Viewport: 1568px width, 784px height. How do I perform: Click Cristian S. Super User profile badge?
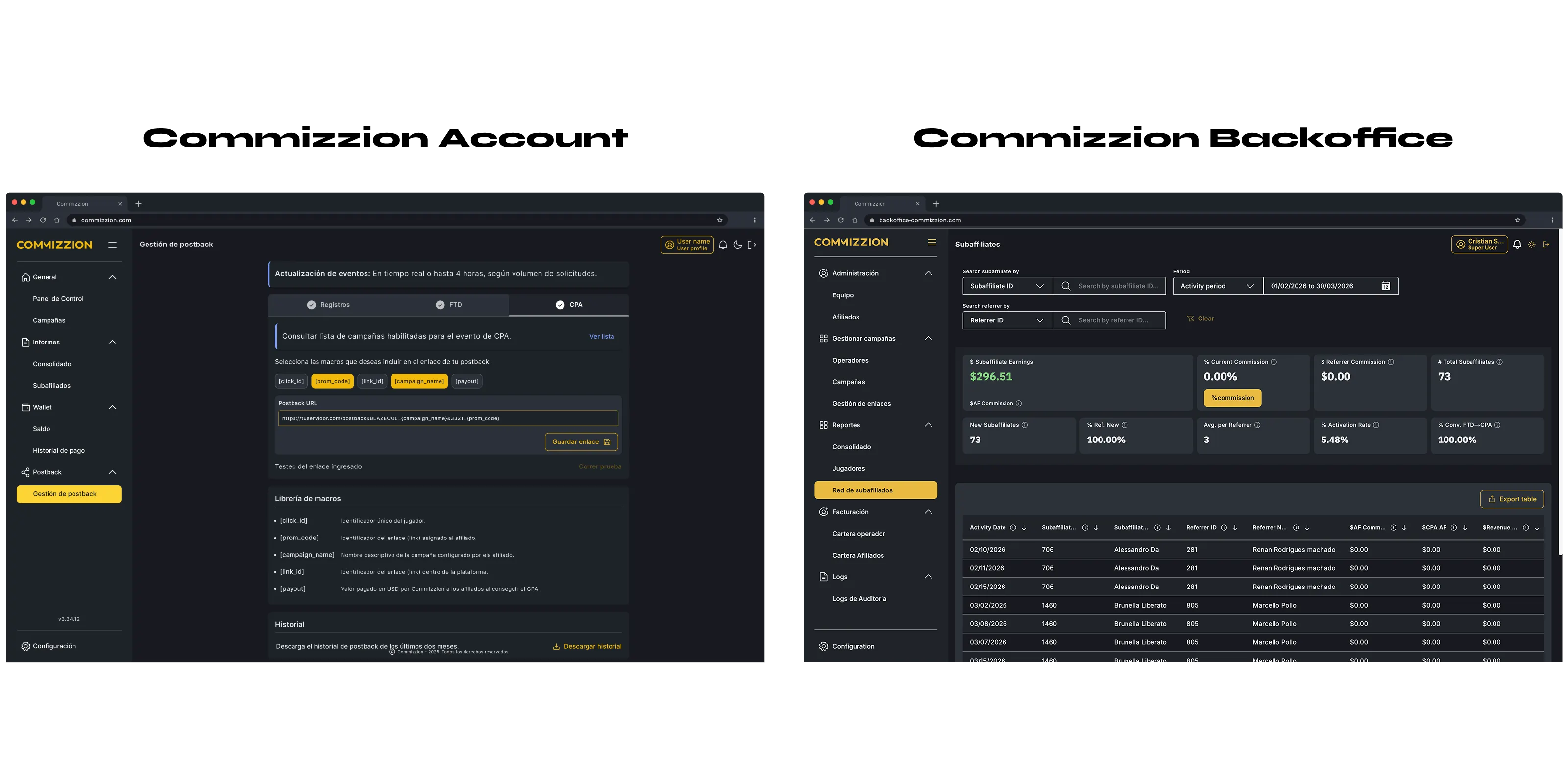tap(1479, 244)
